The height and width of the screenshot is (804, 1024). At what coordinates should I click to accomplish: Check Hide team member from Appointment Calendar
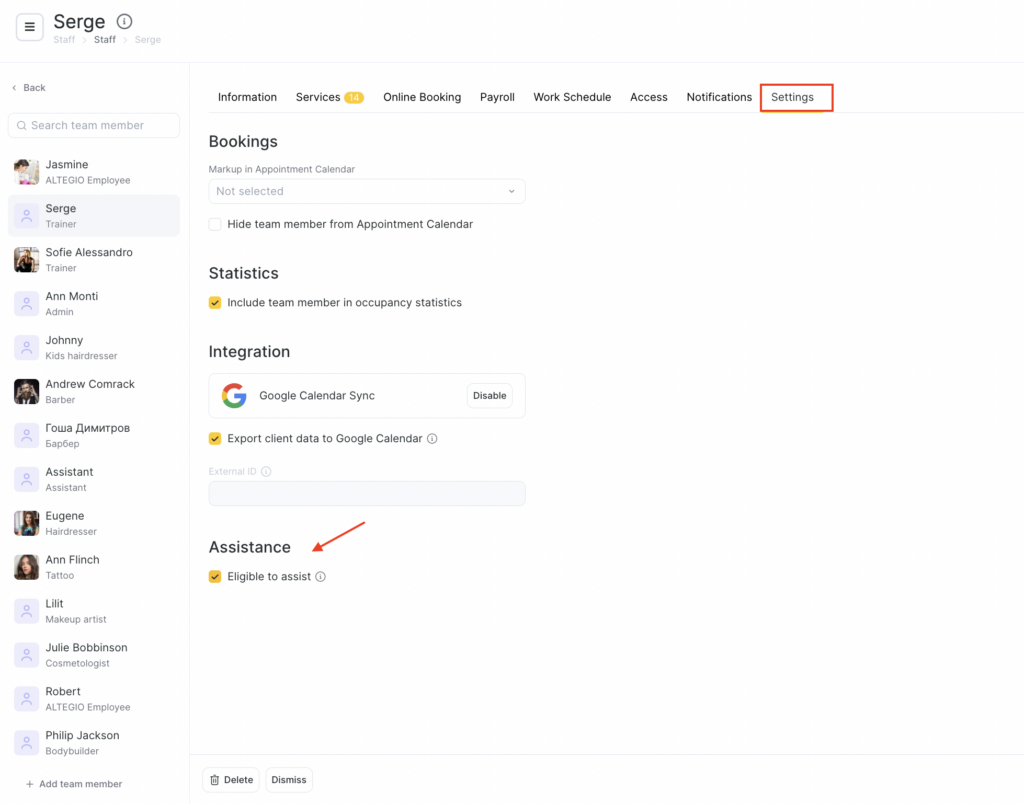click(215, 225)
